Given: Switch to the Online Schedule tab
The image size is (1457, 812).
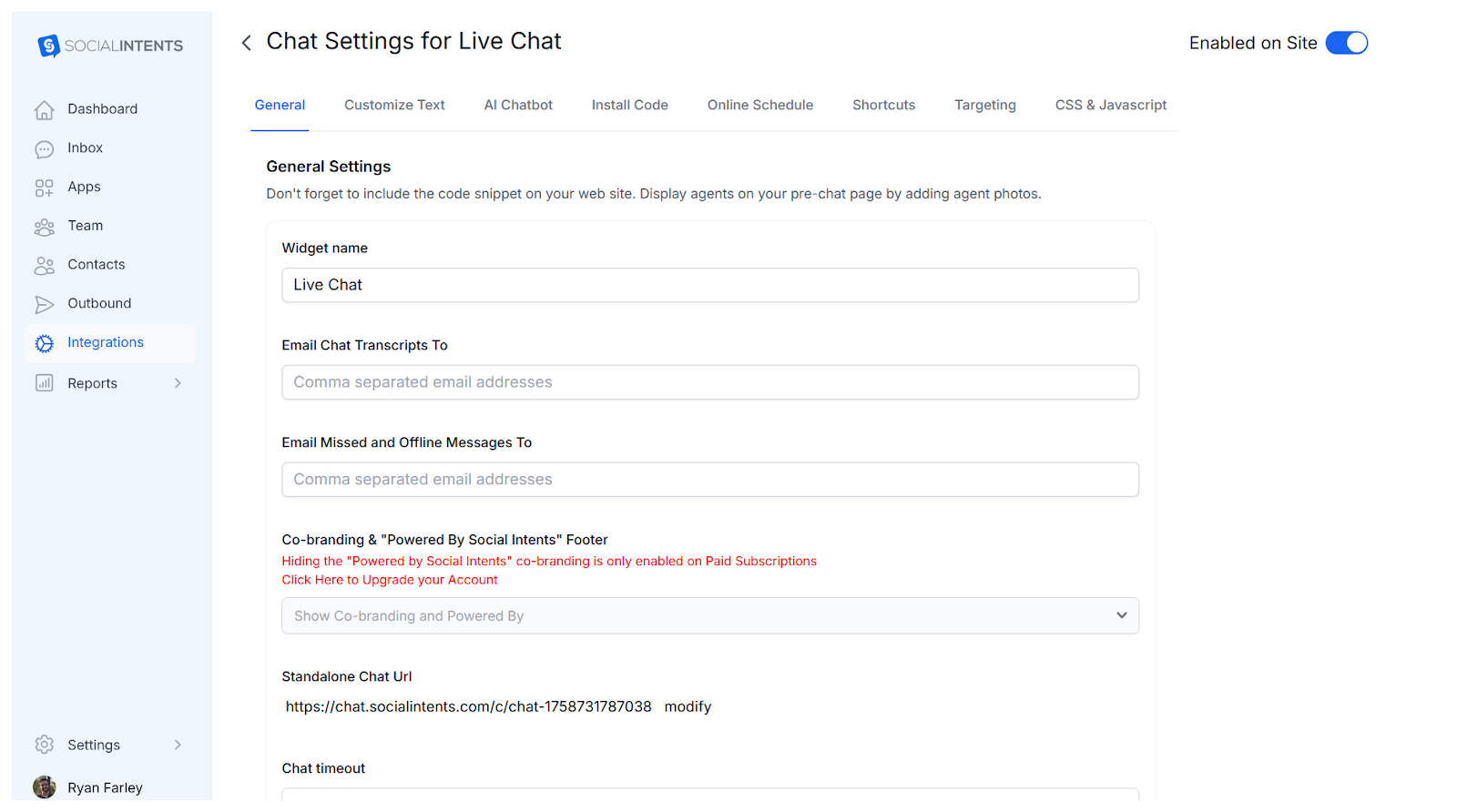Looking at the screenshot, I should pyautogui.click(x=759, y=106).
